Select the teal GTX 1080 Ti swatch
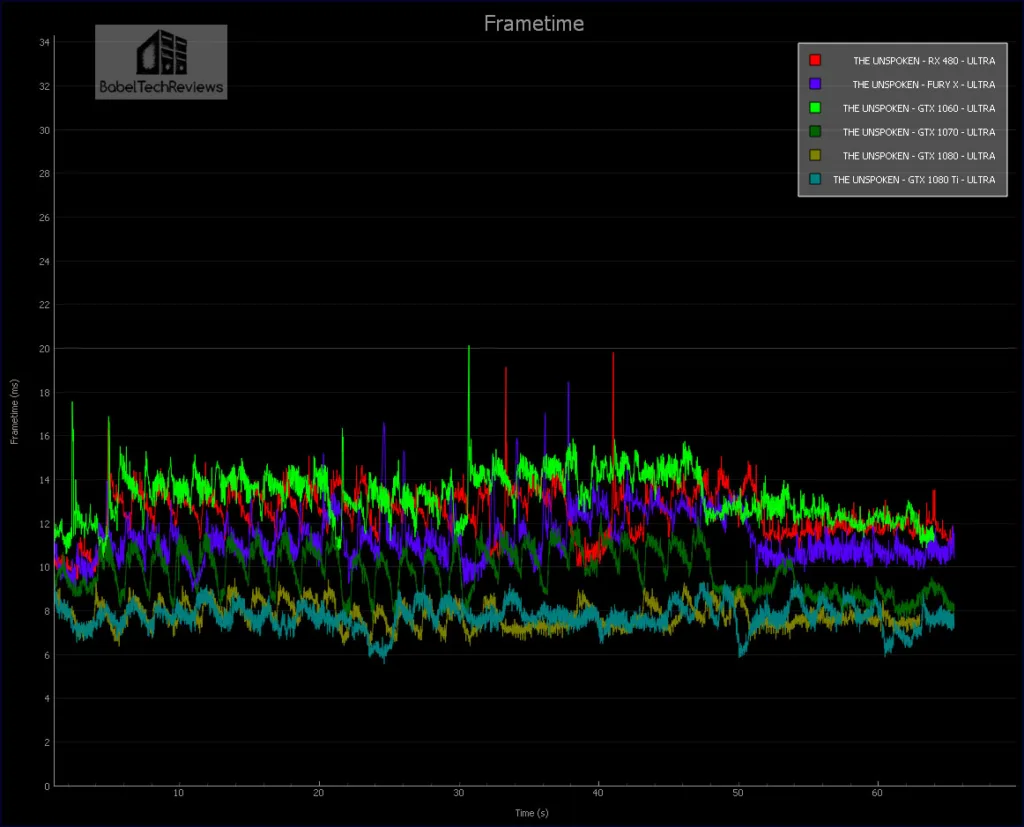Viewport: 1024px width, 827px height. pyautogui.click(x=815, y=180)
